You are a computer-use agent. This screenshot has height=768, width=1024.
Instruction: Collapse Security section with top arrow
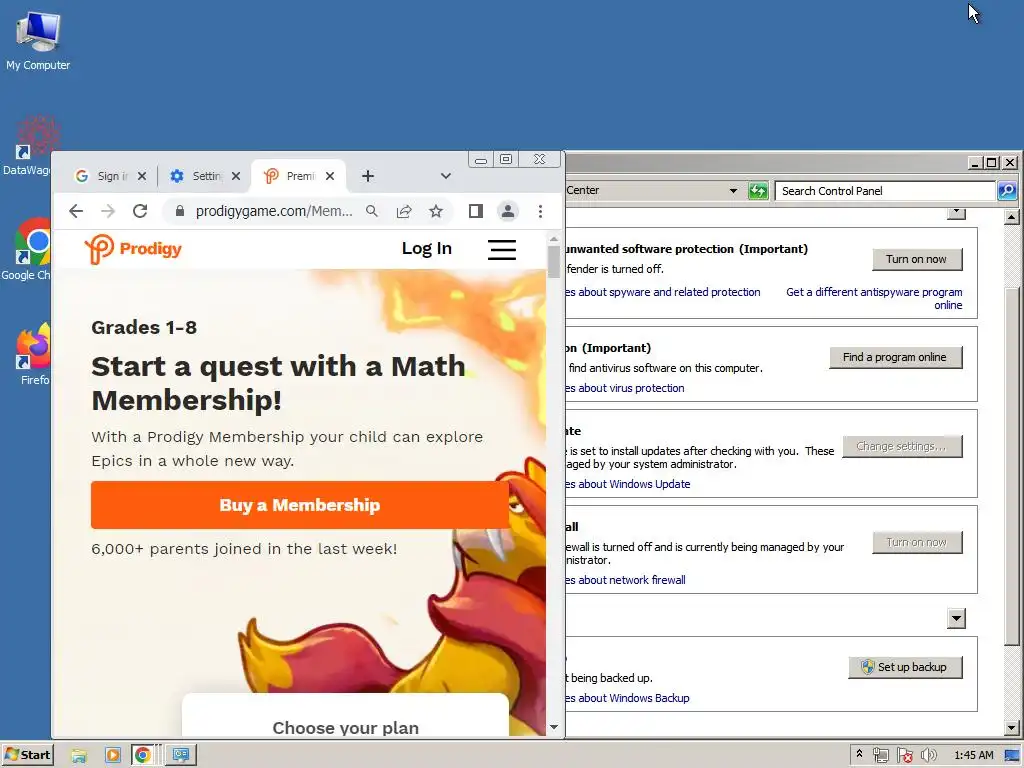(x=956, y=213)
